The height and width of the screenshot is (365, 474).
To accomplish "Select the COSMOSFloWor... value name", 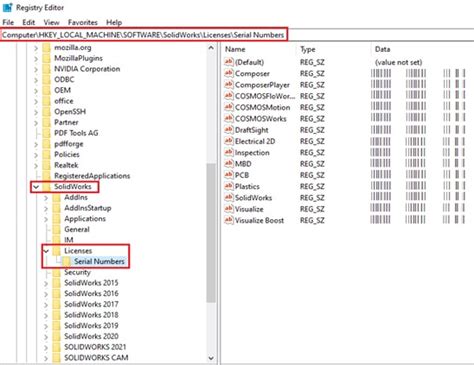I will point(265,96).
